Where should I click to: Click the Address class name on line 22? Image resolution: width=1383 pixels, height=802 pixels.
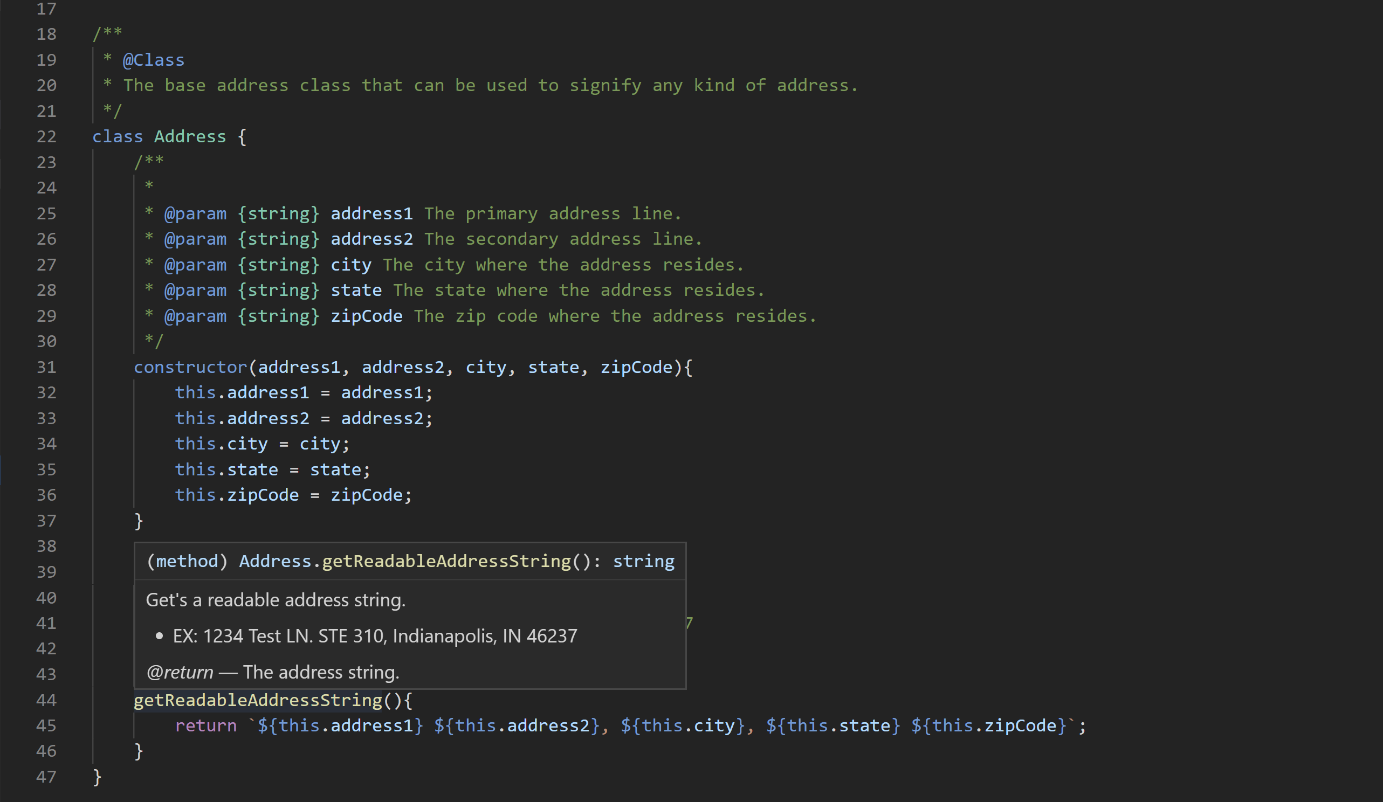coord(190,136)
